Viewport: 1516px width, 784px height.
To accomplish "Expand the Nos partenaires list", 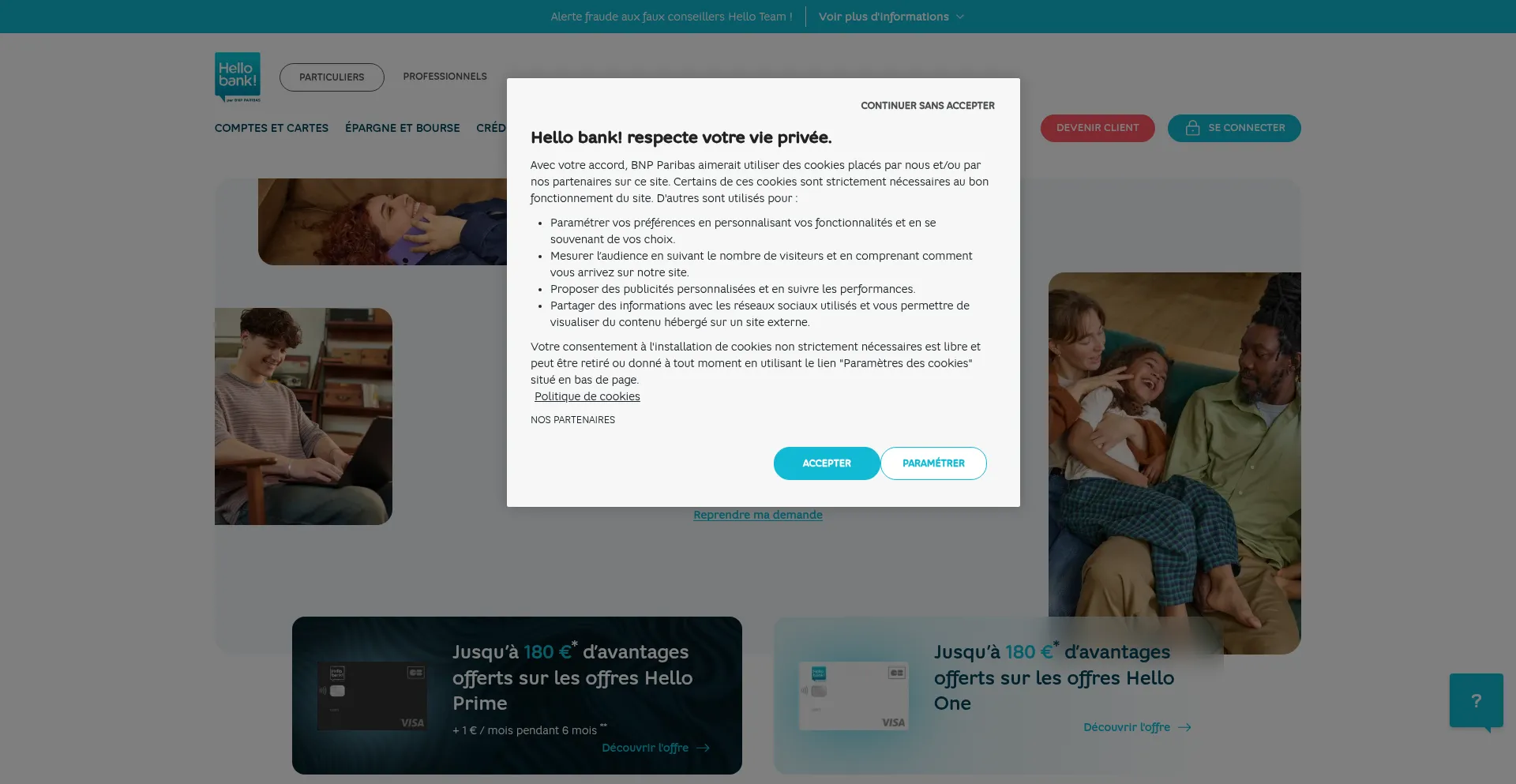I will [572, 420].
